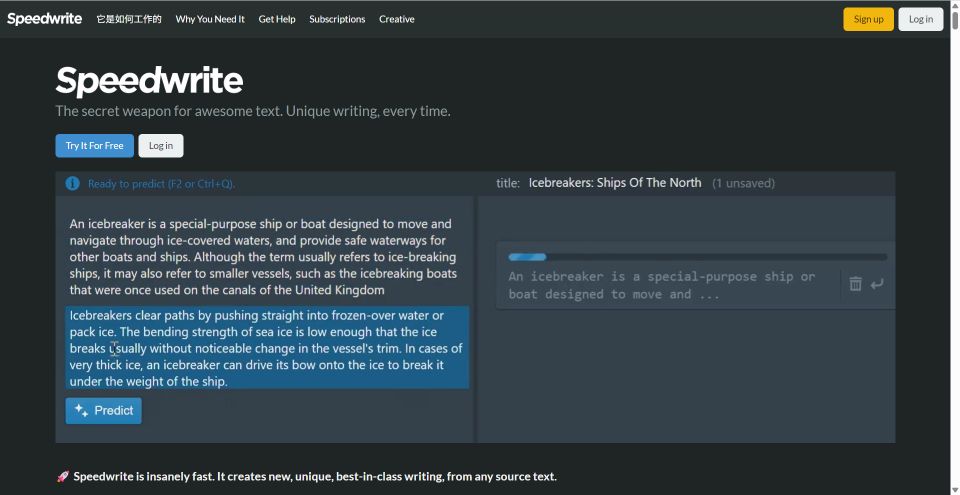960x495 pixels.
Task: Select Creative in the top navigation
Action: 397,19
